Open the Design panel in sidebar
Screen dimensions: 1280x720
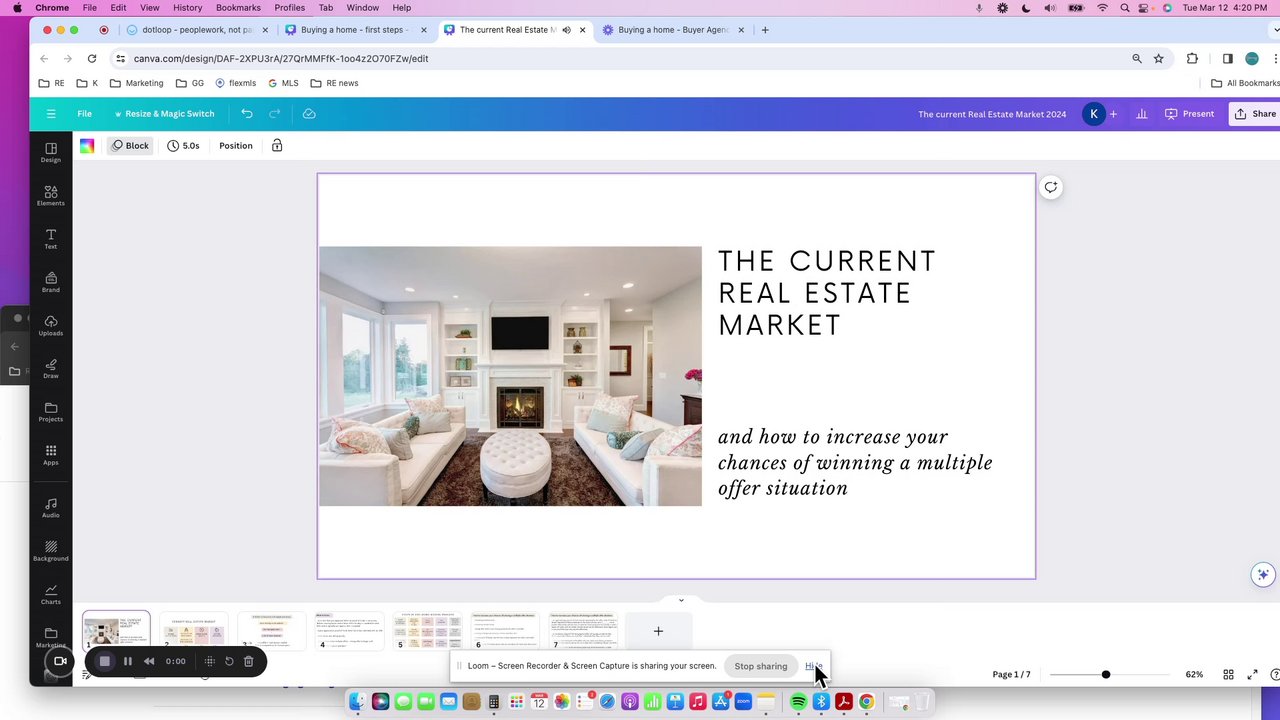point(50,152)
